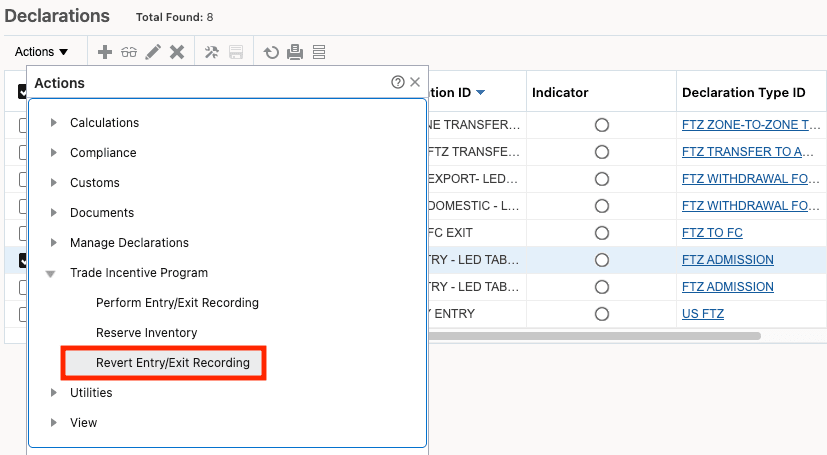Select indicator radio in highlighted FTZ ADMISSION row

(x=602, y=260)
